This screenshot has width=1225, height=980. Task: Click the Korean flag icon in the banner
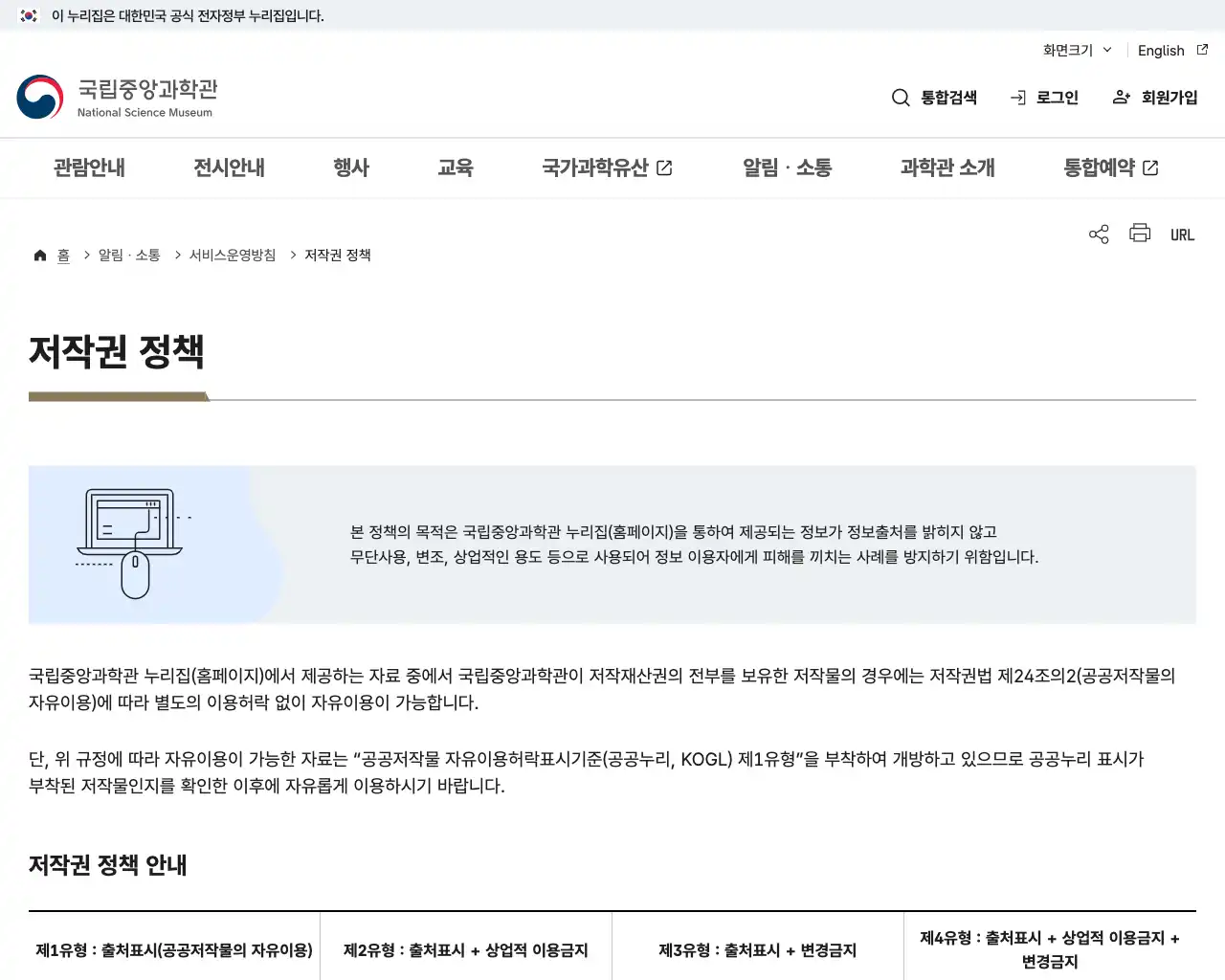(x=27, y=16)
